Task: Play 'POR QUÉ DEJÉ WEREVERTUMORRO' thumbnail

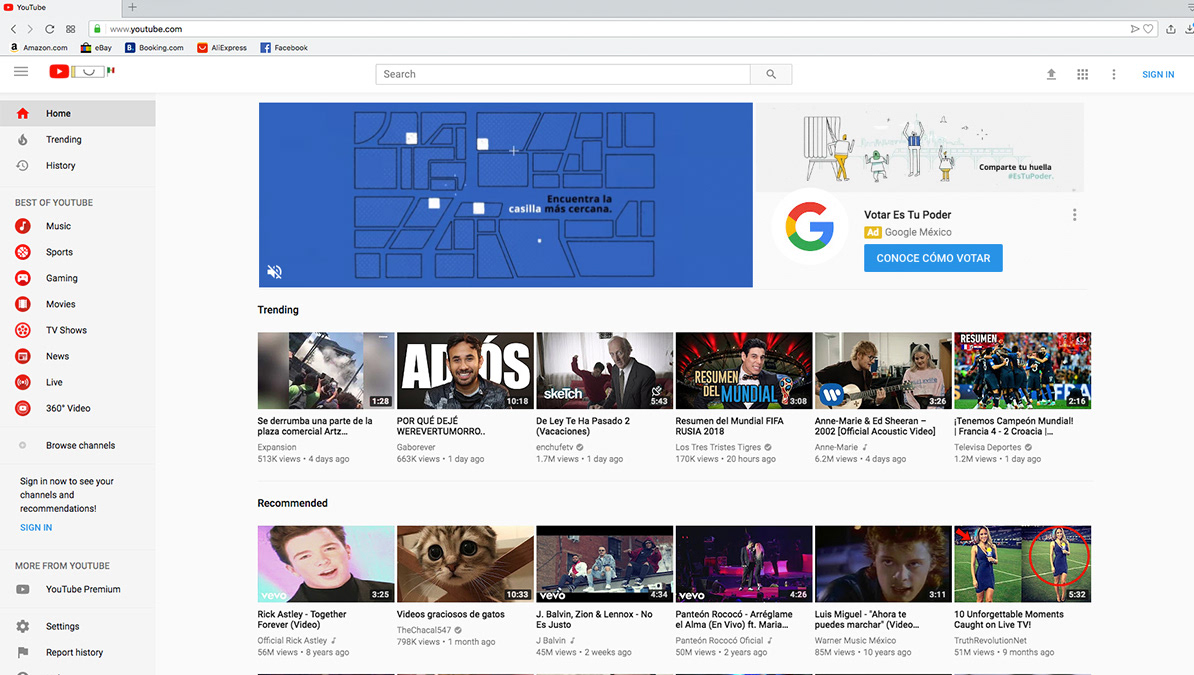Action: (465, 370)
